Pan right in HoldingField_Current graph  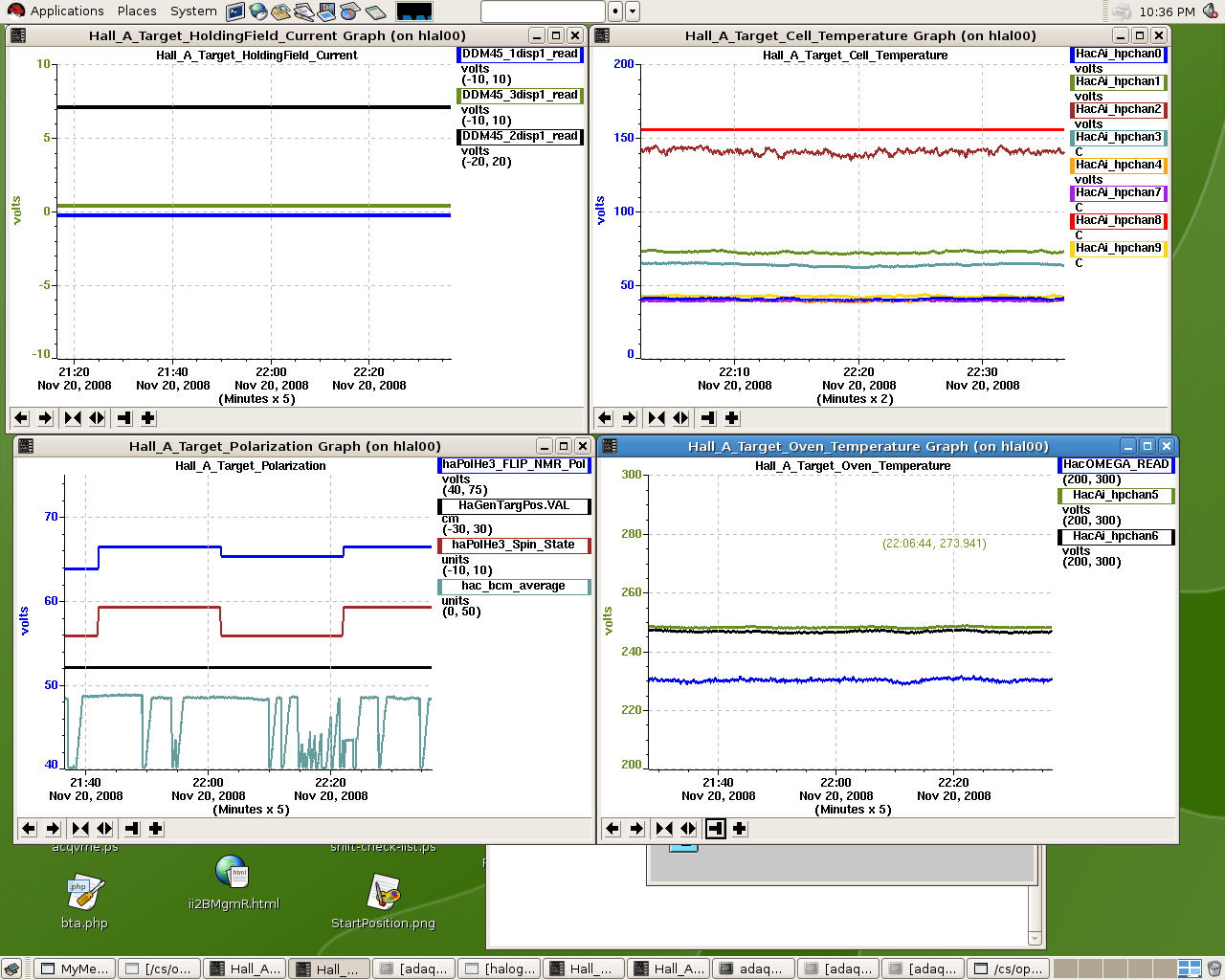point(45,418)
